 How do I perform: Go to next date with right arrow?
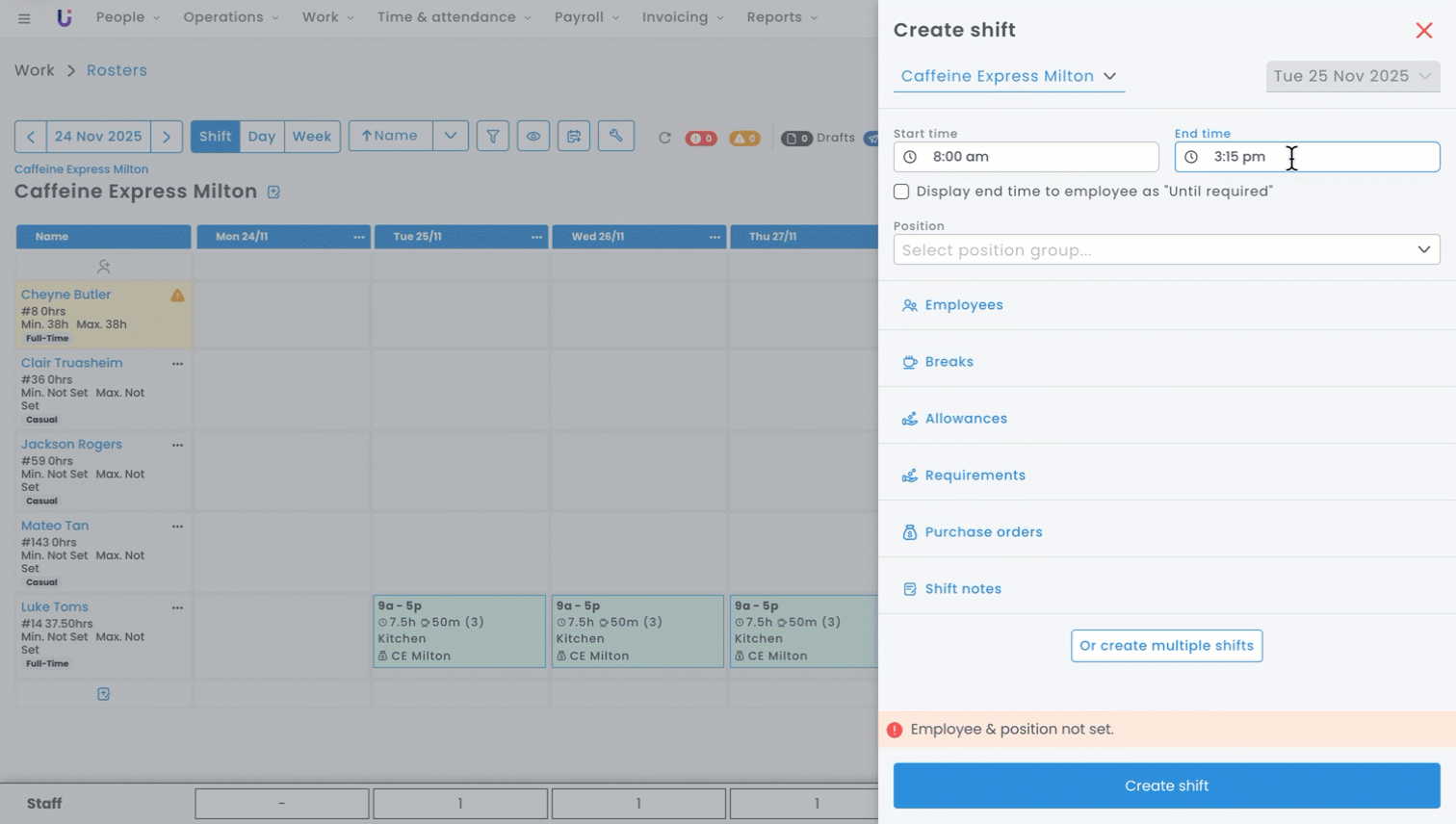point(167,137)
